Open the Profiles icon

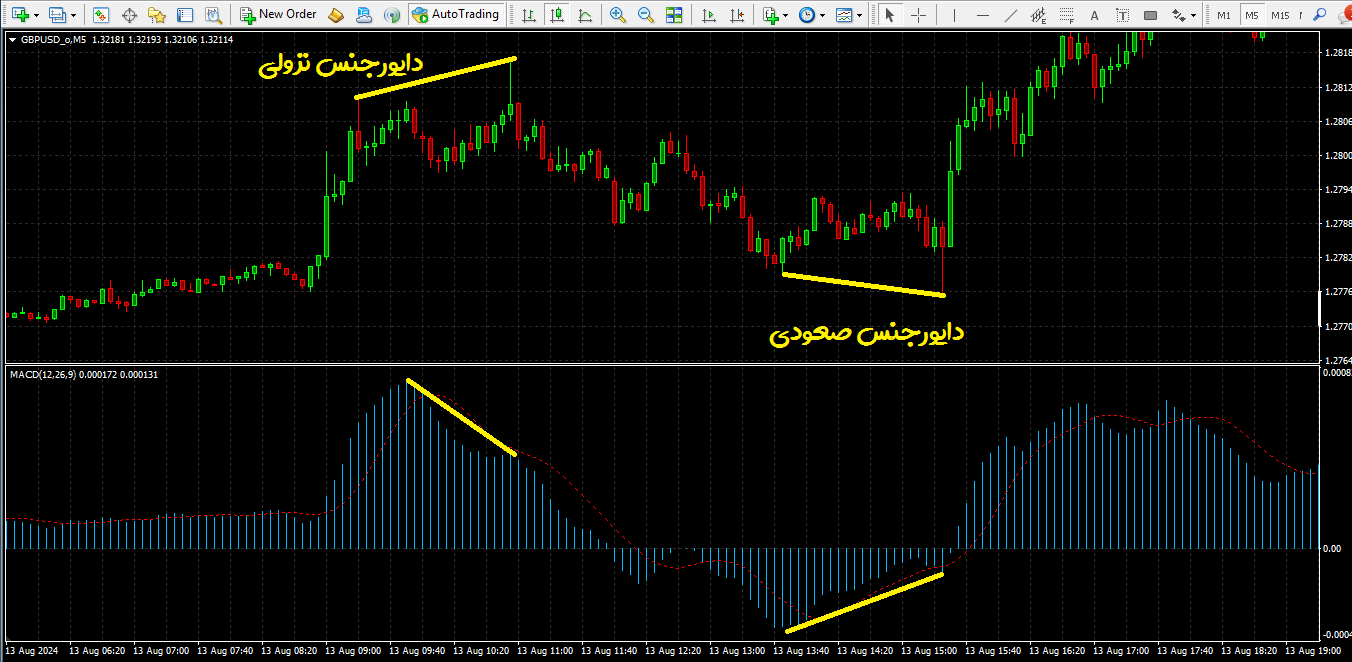click(58, 15)
